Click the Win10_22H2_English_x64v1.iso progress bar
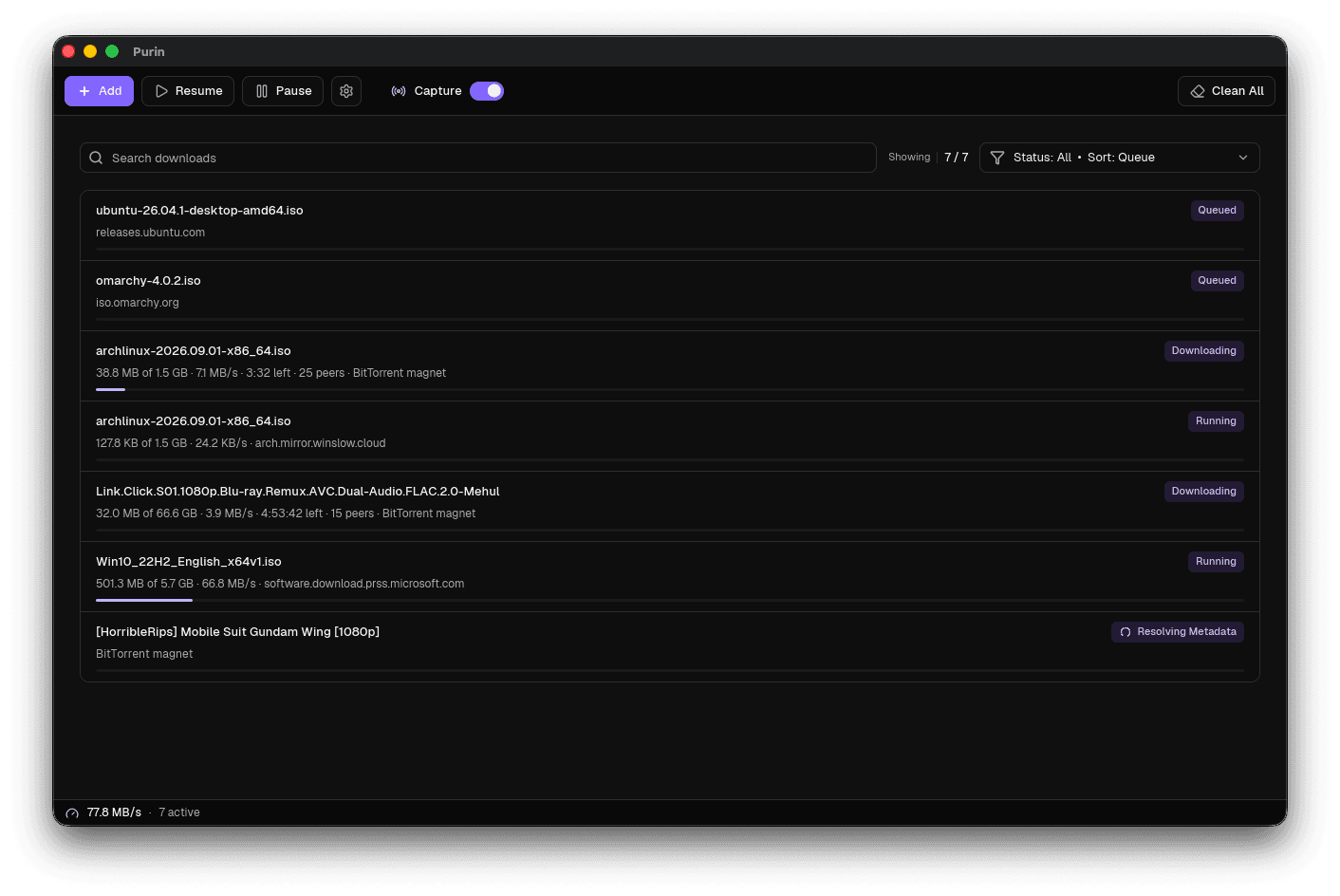 tap(670, 600)
